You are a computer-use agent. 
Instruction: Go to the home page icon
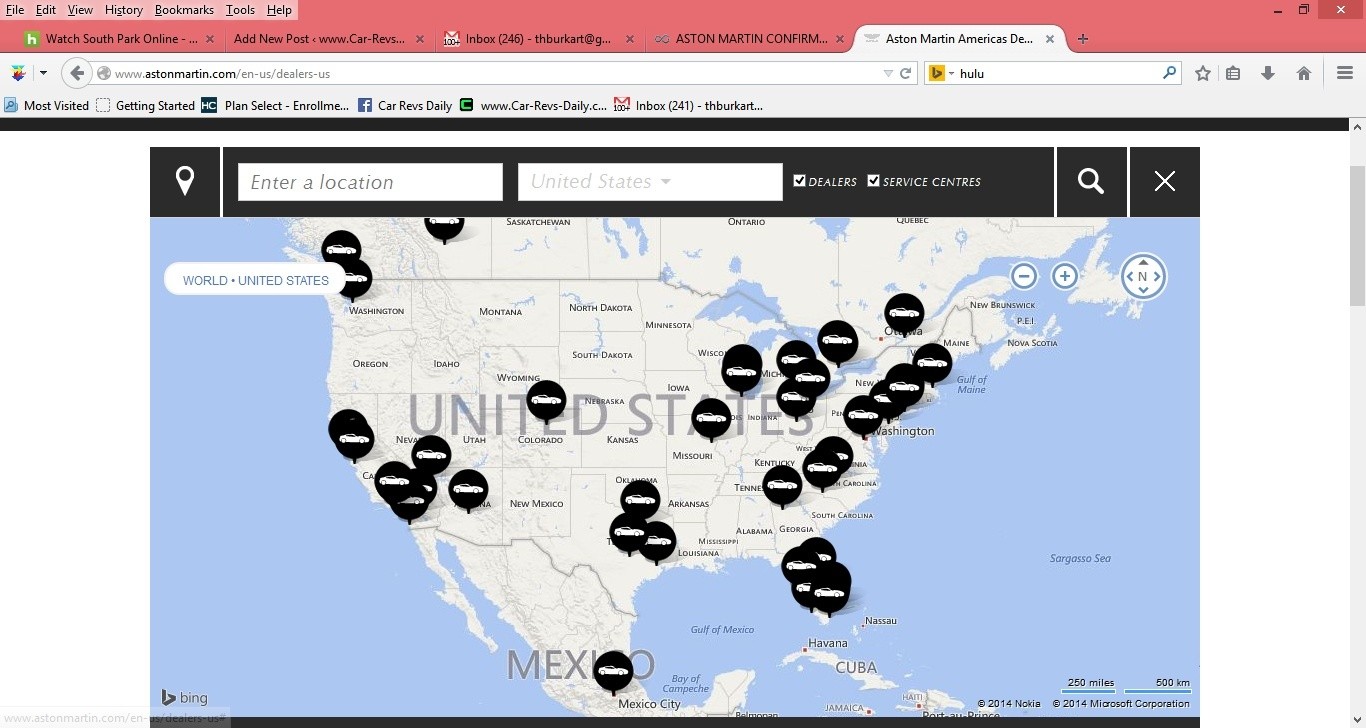click(1304, 73)
